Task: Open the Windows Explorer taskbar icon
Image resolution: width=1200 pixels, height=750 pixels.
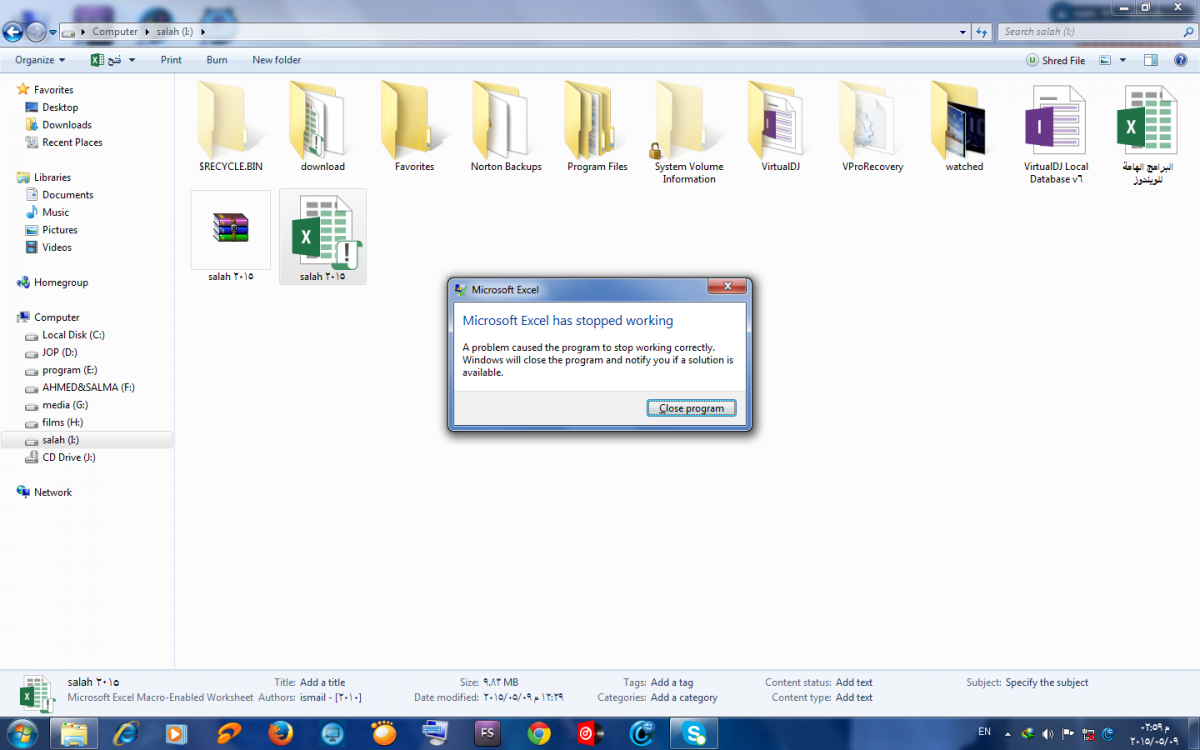Action: pos(74,733)
